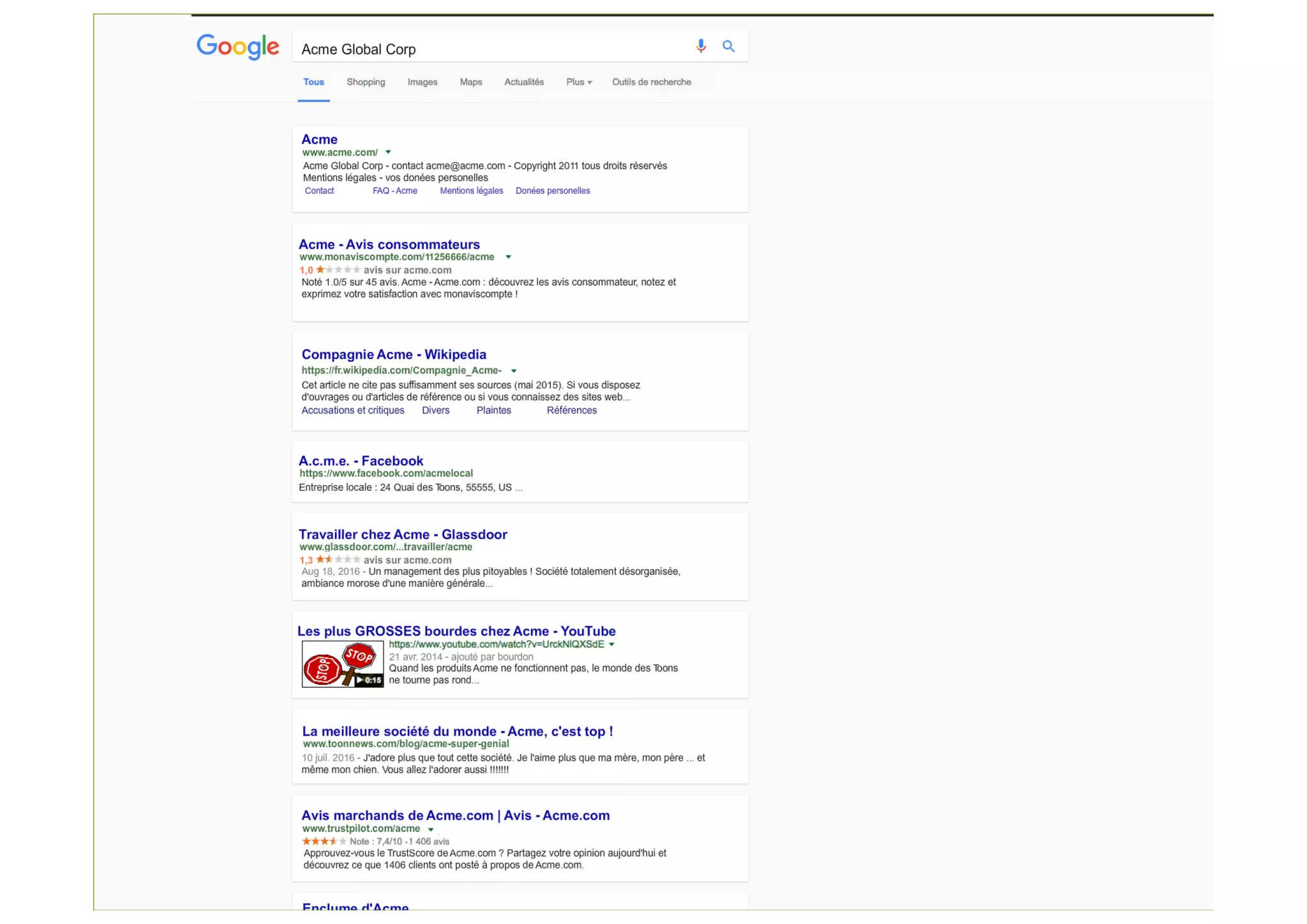Follow the Mentions légales sitelink

(471, 191)
